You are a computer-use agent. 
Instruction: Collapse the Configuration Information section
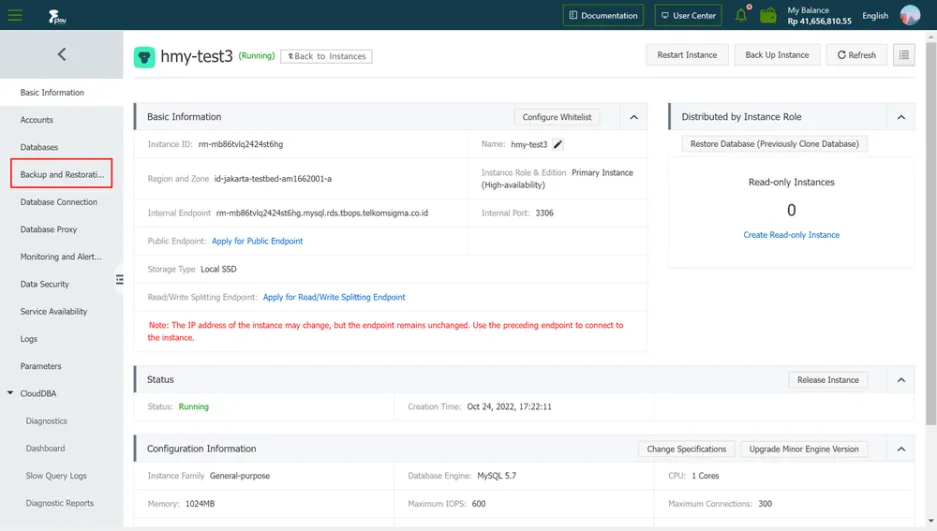tap(901, 449)
